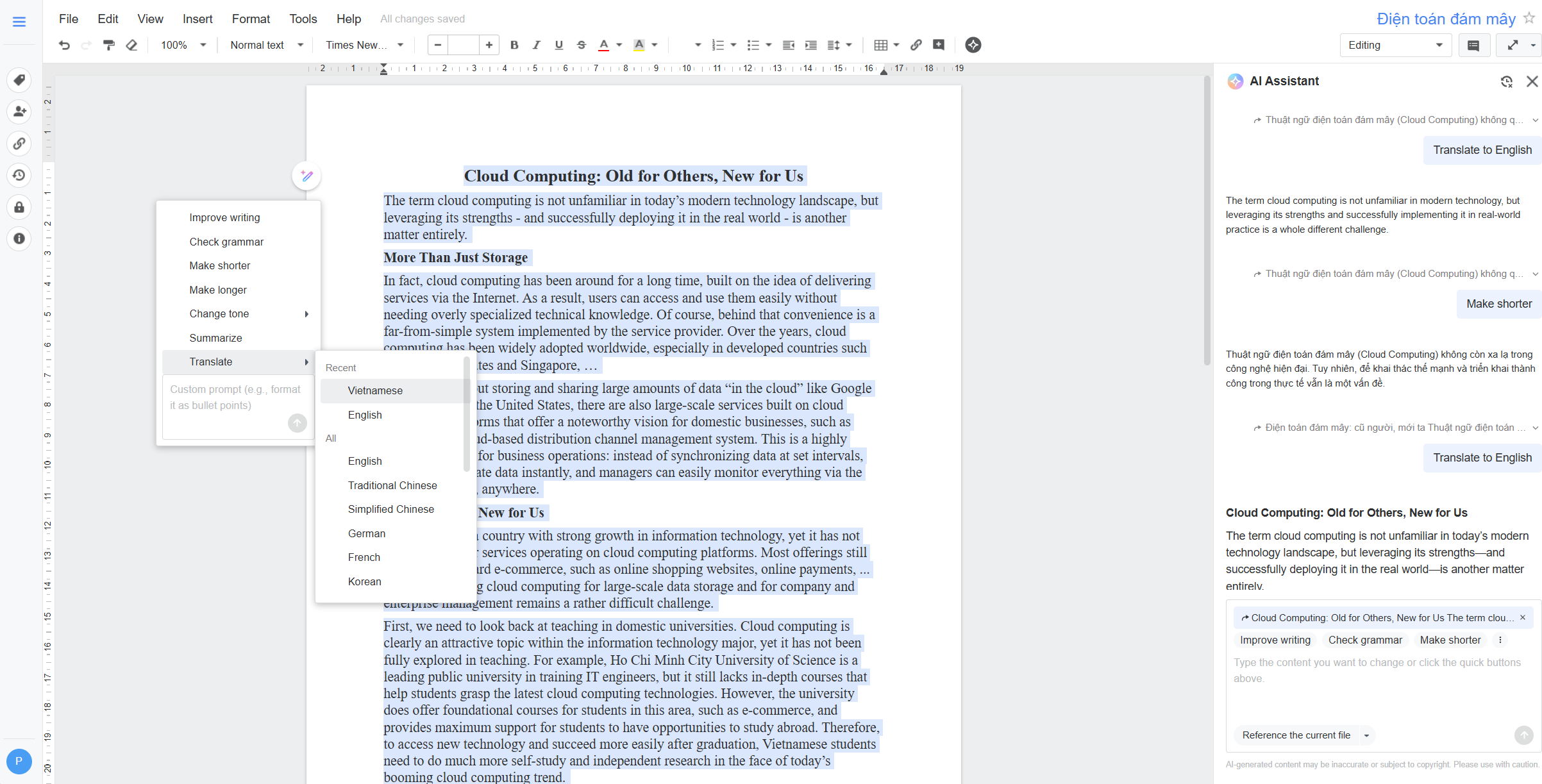Viewport: 1542px width, 784px height.
Task: Click the version history icon in left sidebar
Action: tap(19, 175)
